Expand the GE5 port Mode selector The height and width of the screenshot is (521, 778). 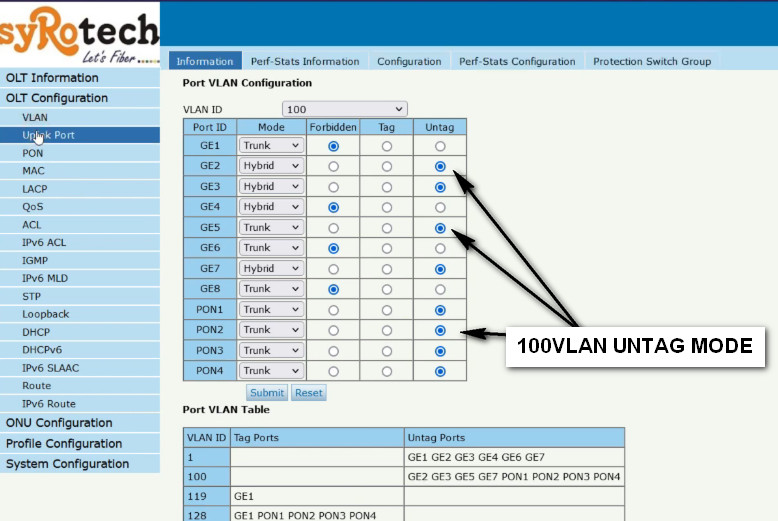[270, 228]
